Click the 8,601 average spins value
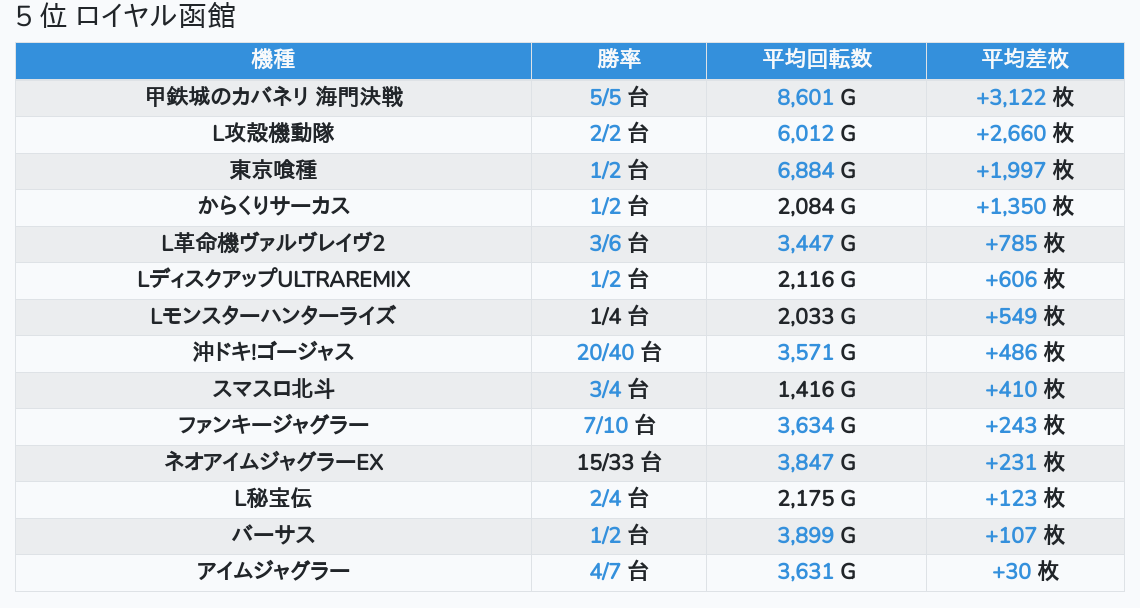The width and height of the screenshot is (1140, 608). (805, 97)
